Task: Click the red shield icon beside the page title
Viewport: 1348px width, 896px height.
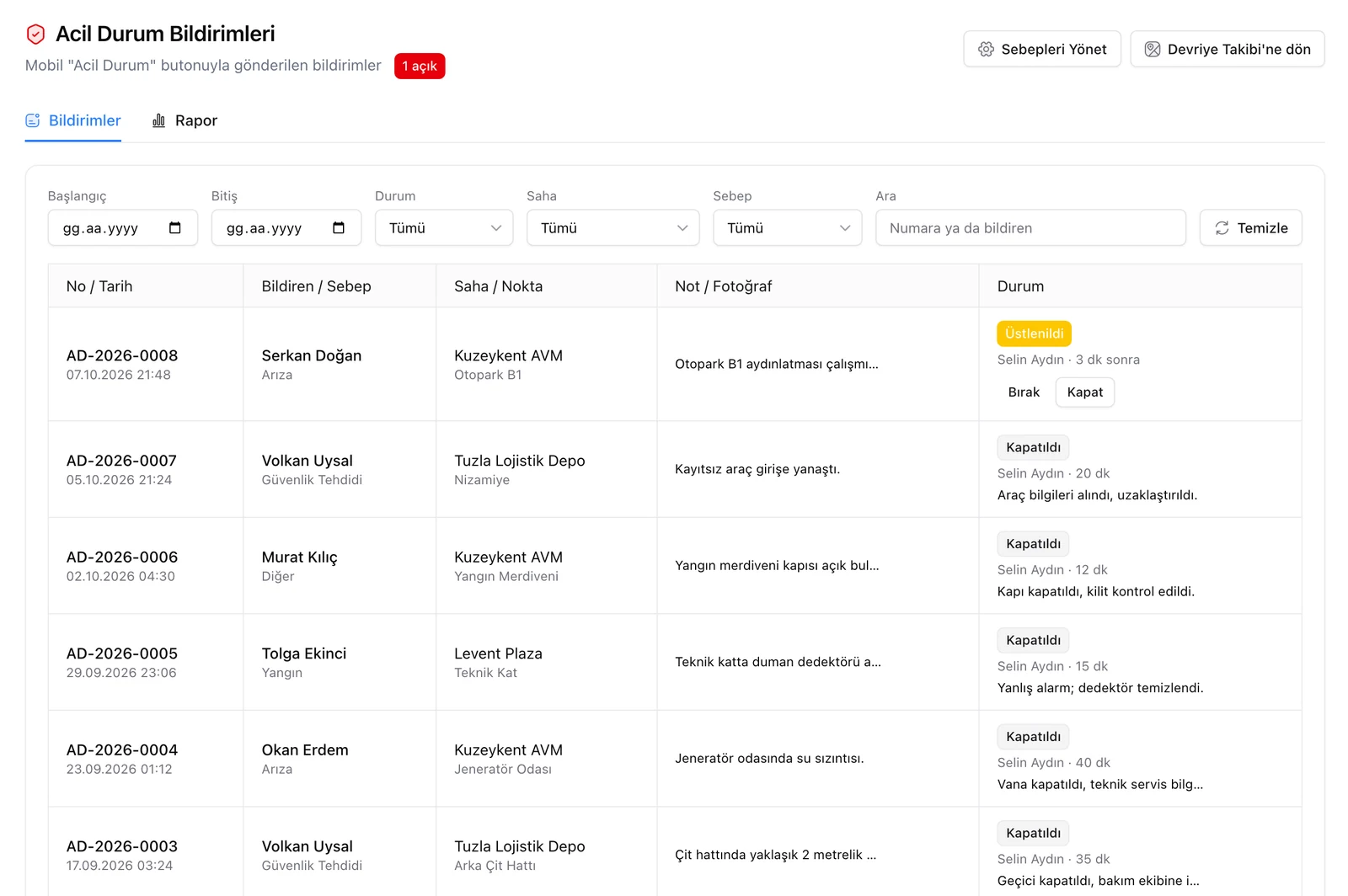Action: click(x=35, y=35)
